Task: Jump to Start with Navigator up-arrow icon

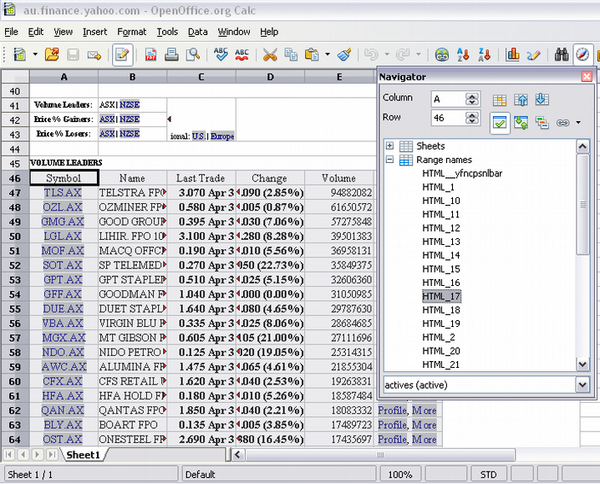Action: pyautogui.click(x=521, y=100)
